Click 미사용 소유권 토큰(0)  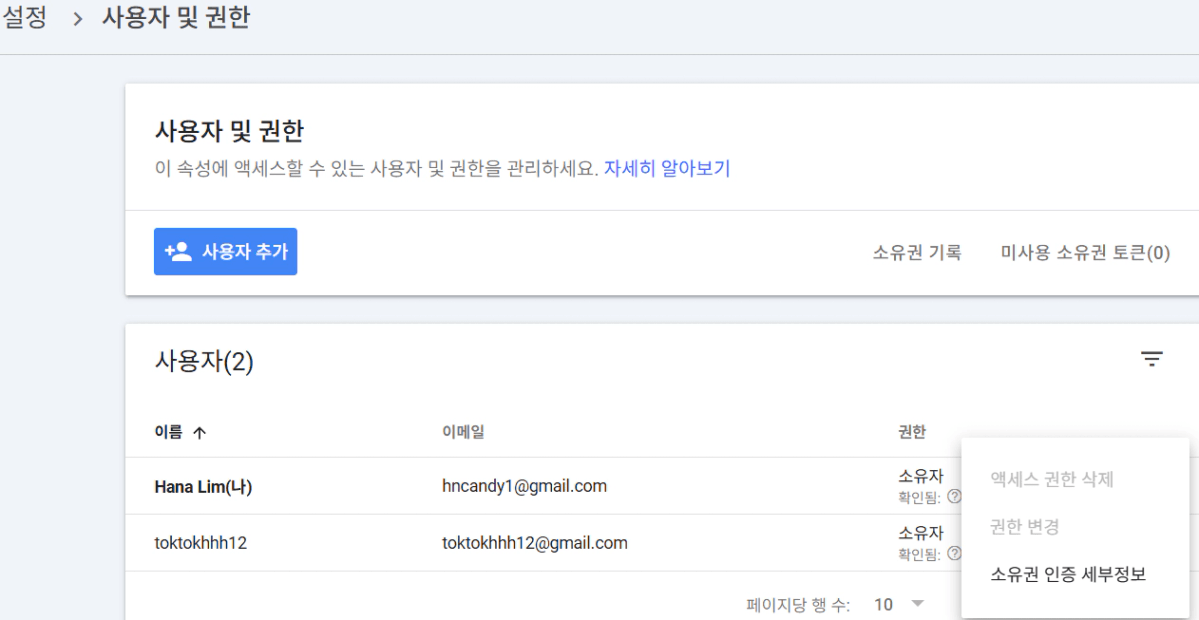(1085, 253)
